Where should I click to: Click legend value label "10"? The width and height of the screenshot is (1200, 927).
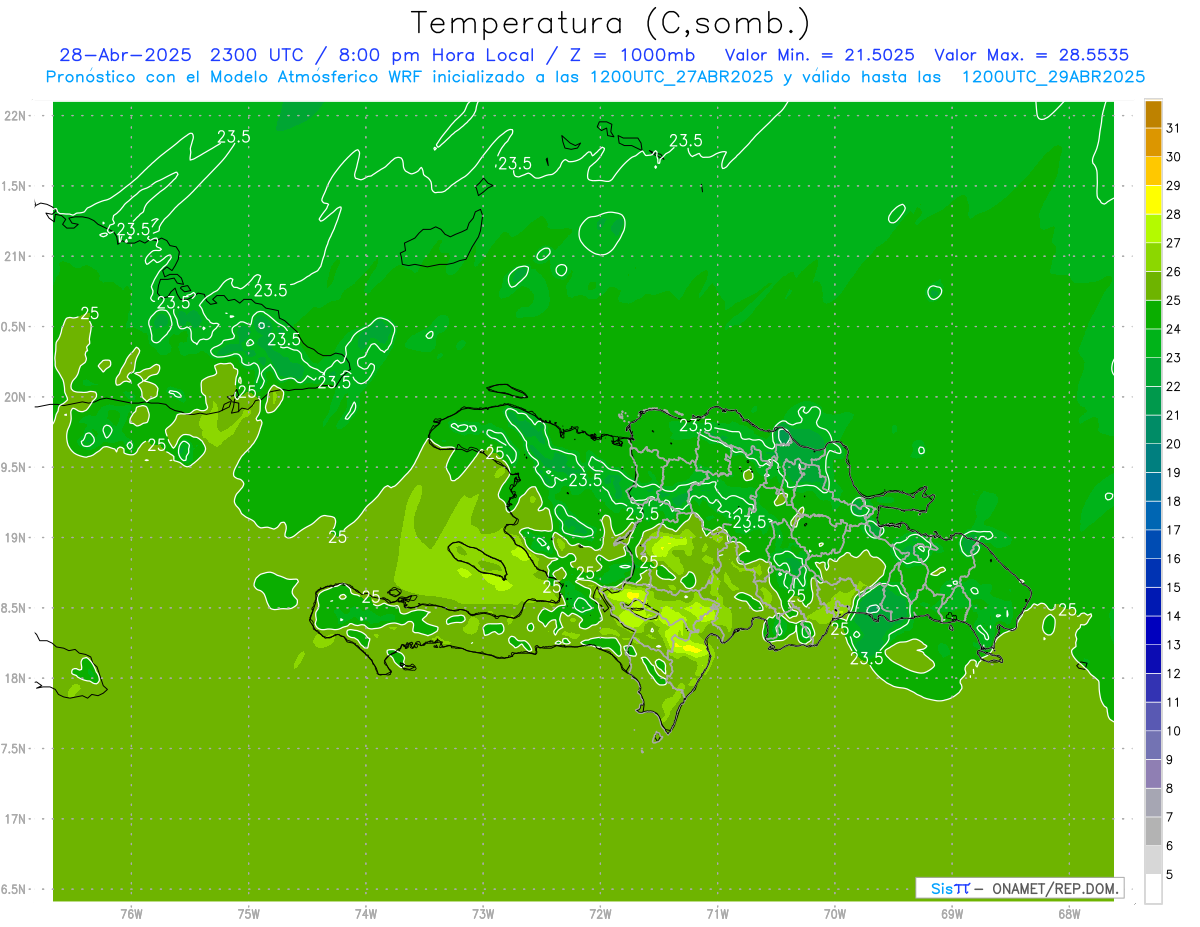[1174, 731]
